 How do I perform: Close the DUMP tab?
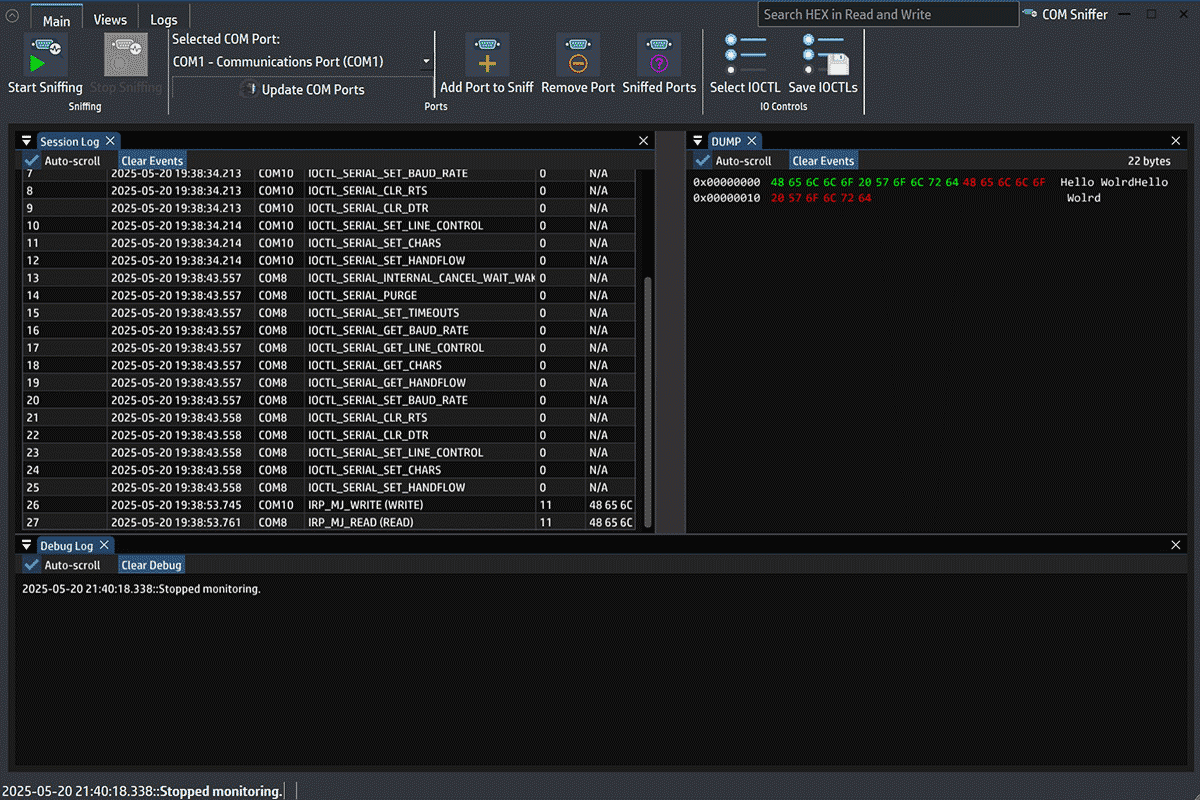[x=752, y=141]
